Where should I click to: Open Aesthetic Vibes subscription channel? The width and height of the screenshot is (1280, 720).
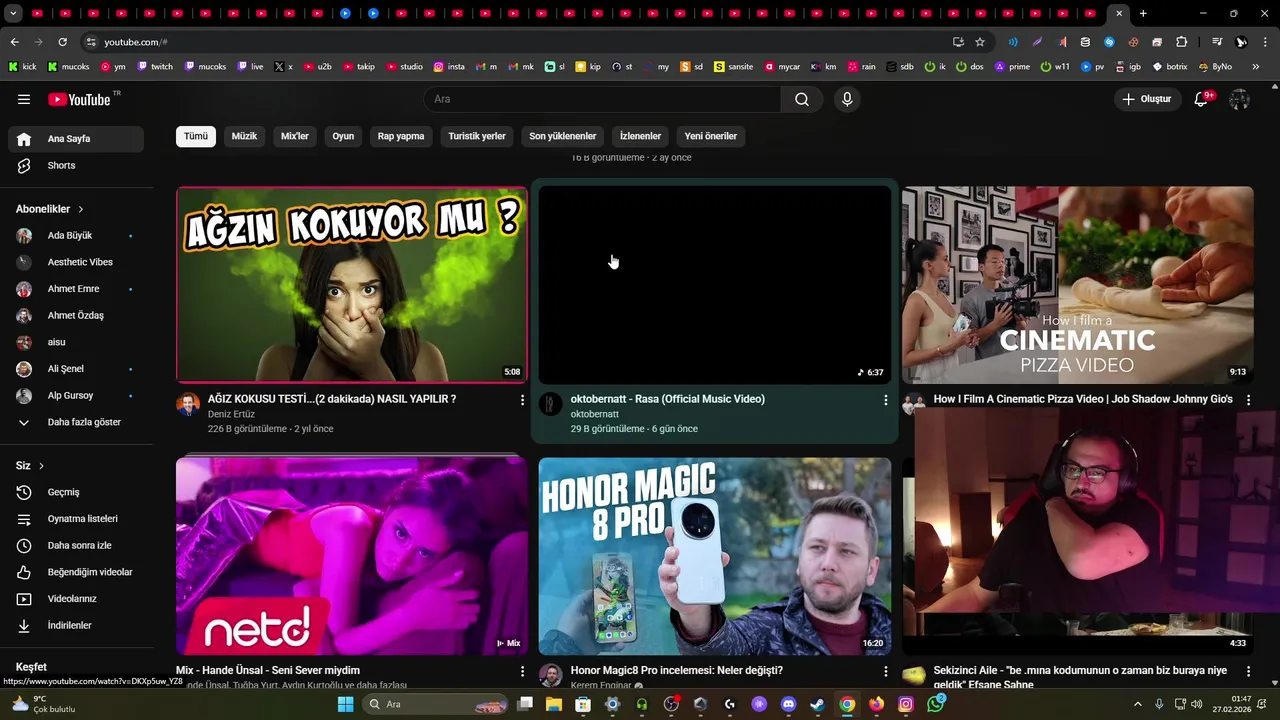76,262
